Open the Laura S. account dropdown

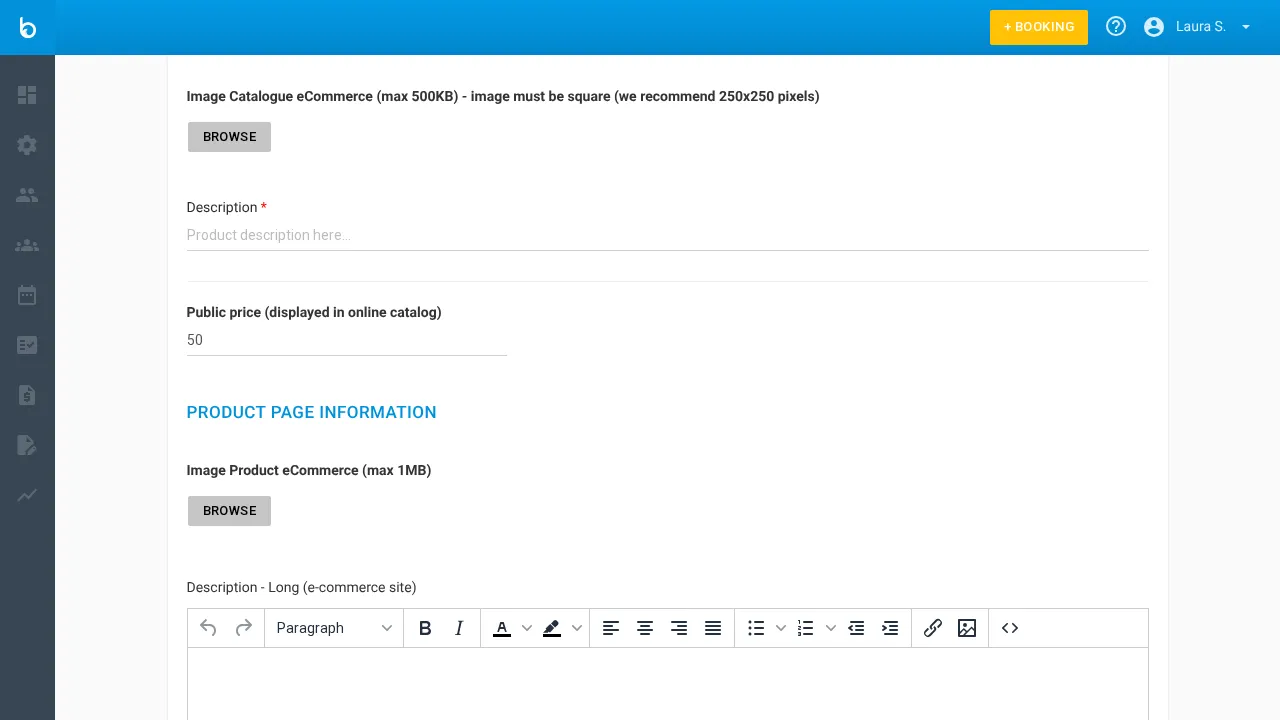point(1200,27)
